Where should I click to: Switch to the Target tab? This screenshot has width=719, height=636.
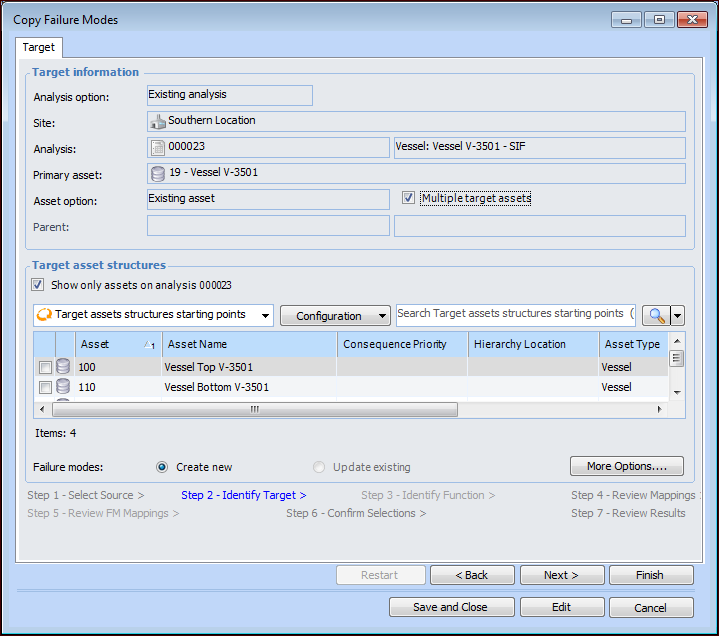(x=39, y=47)
